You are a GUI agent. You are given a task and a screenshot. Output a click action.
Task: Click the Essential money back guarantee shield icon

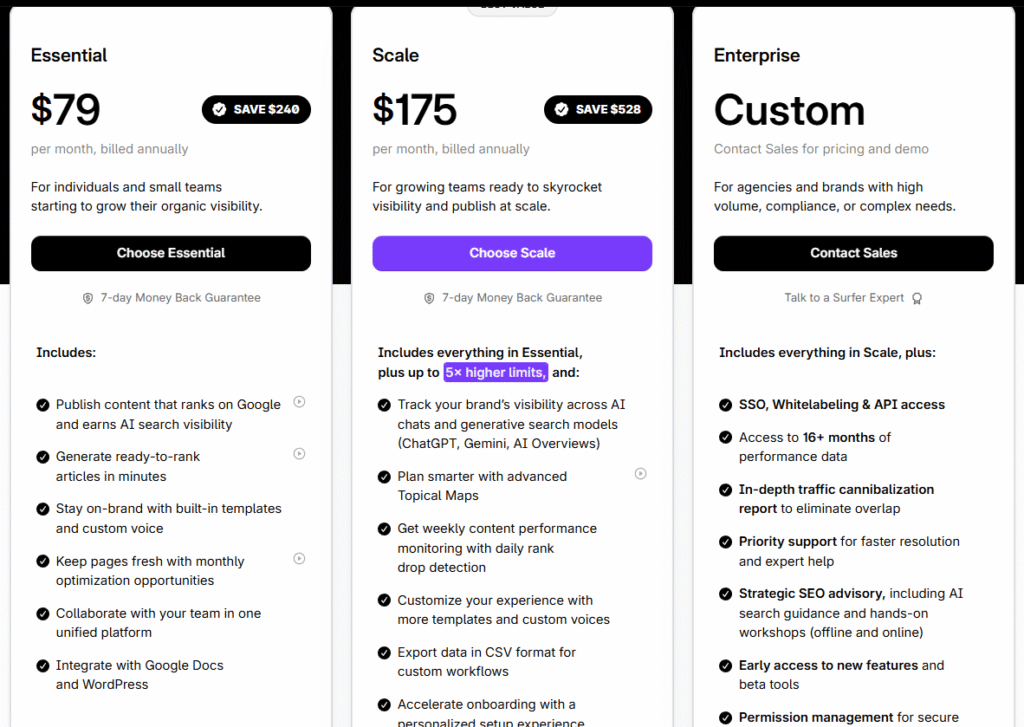(x=88, y=298)
